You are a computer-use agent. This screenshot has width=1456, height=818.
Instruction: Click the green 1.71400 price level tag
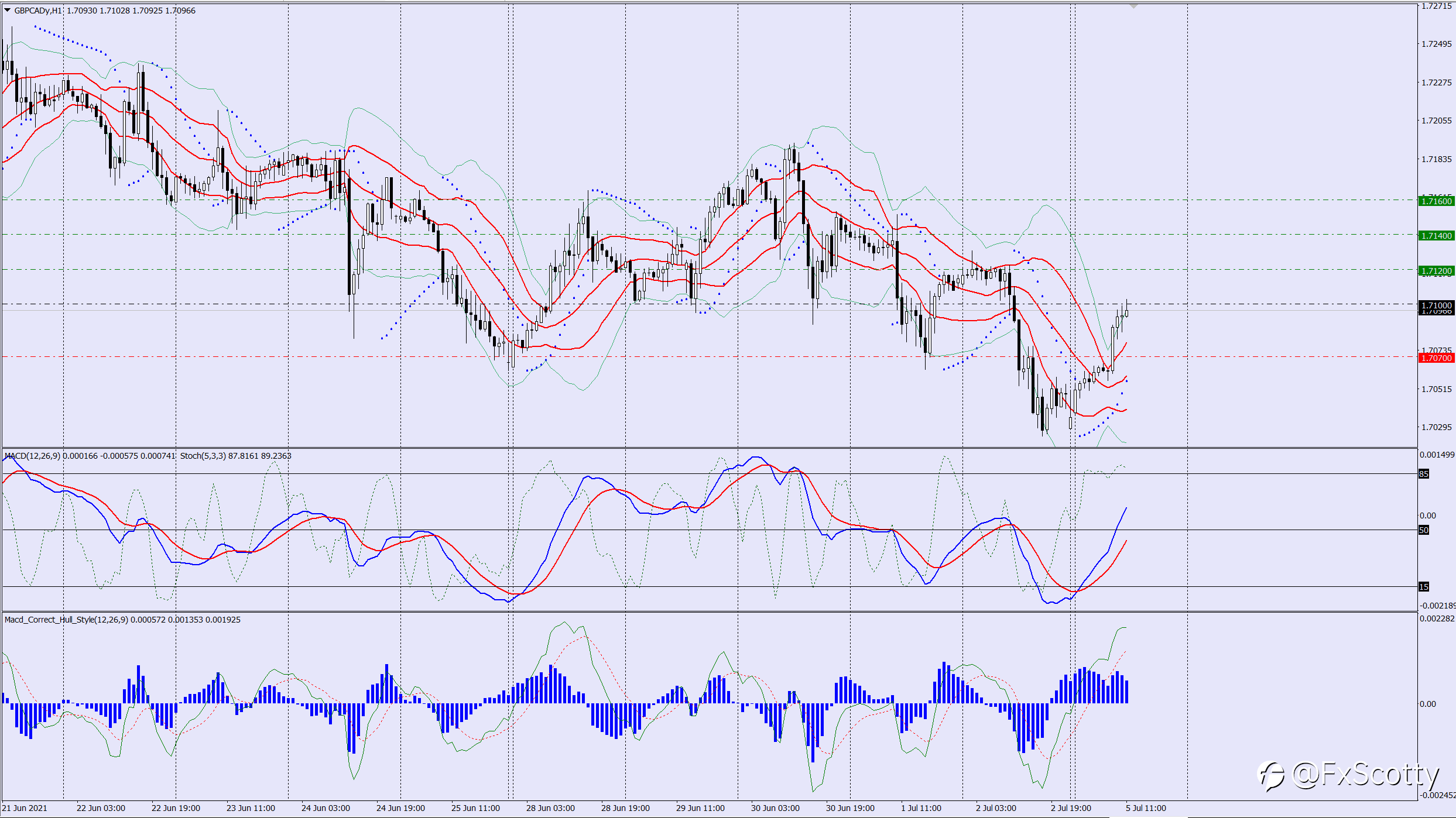pos(1437,236)
